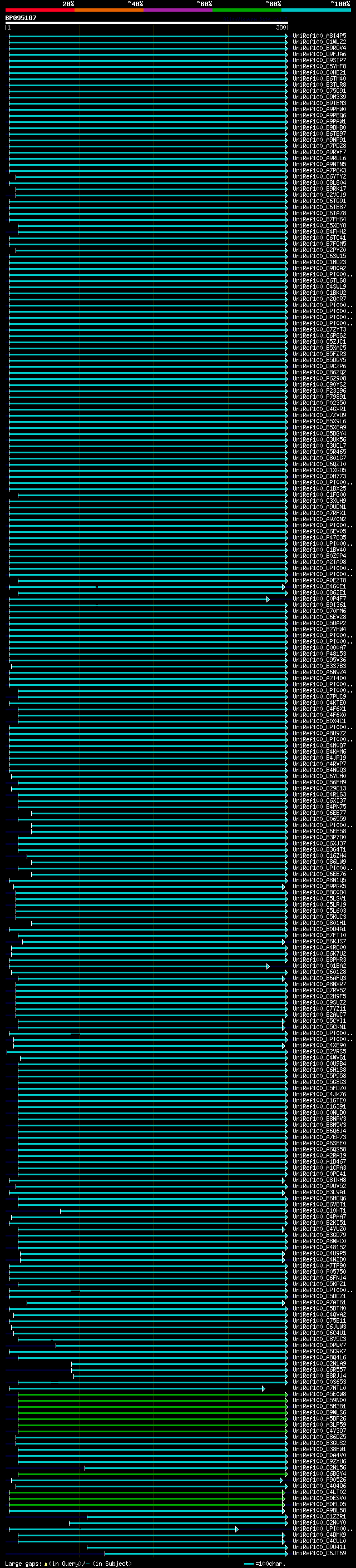This screenshot has height=1568, width=356.
Task: Select UniRef100_P62908 hit
Action: pyautogui.click(x=319, y=379)
